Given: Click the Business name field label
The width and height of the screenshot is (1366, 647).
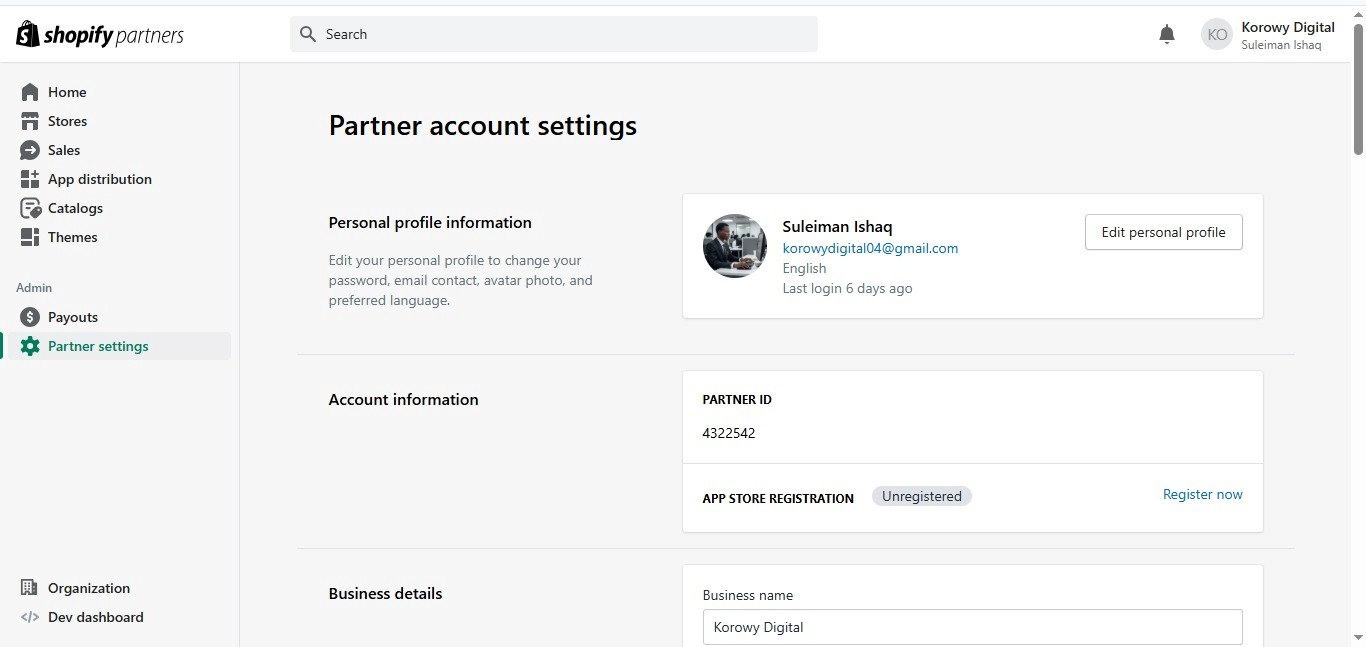Looking at the screenshot, I should tap(748, 595).
